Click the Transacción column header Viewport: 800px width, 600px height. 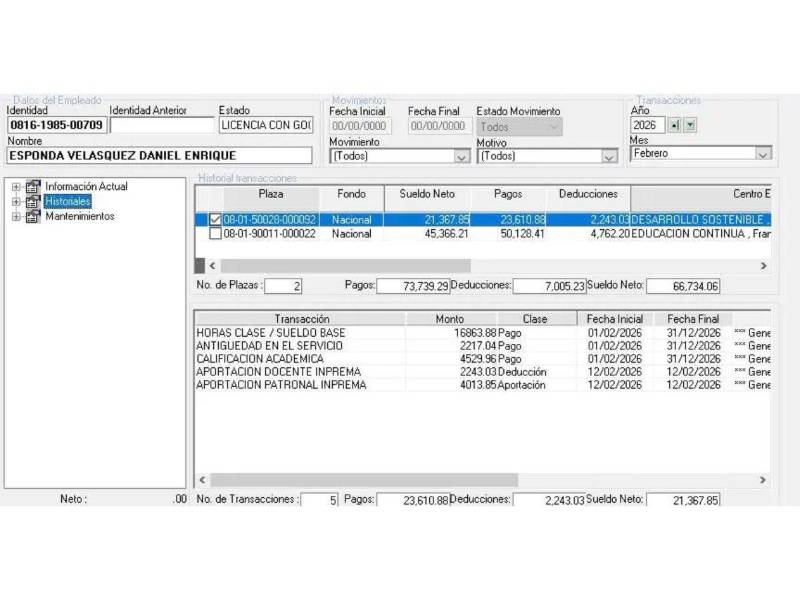pyautogui.click(x=300, y=319)
